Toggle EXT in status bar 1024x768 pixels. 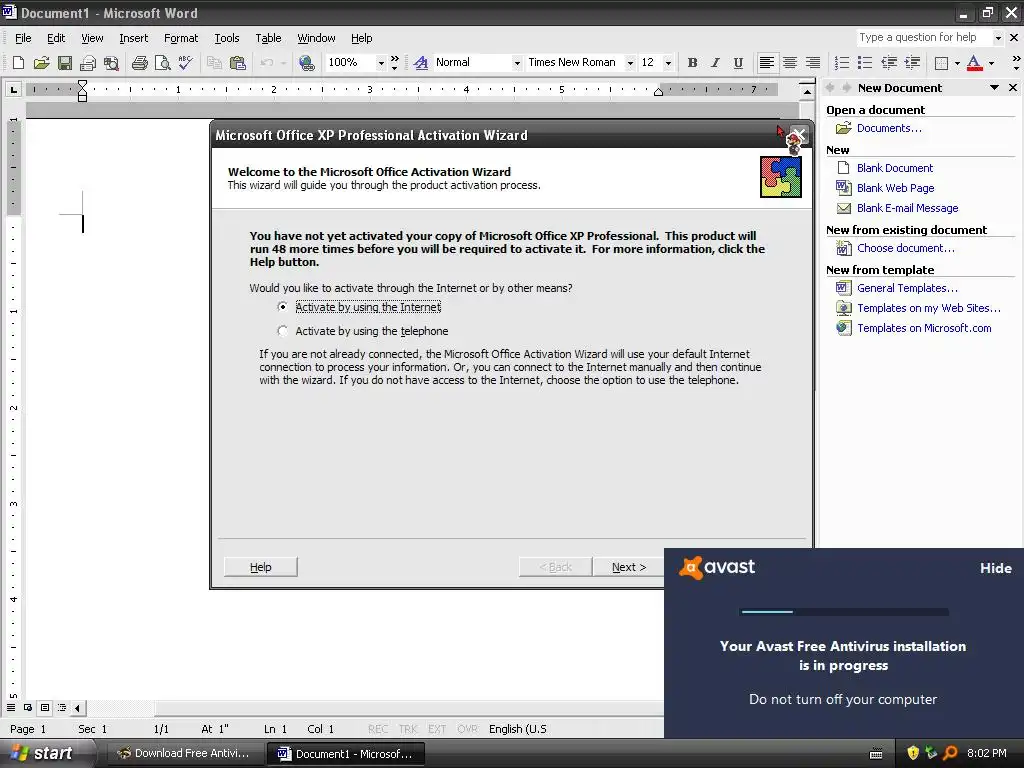(x=437, y=729)
